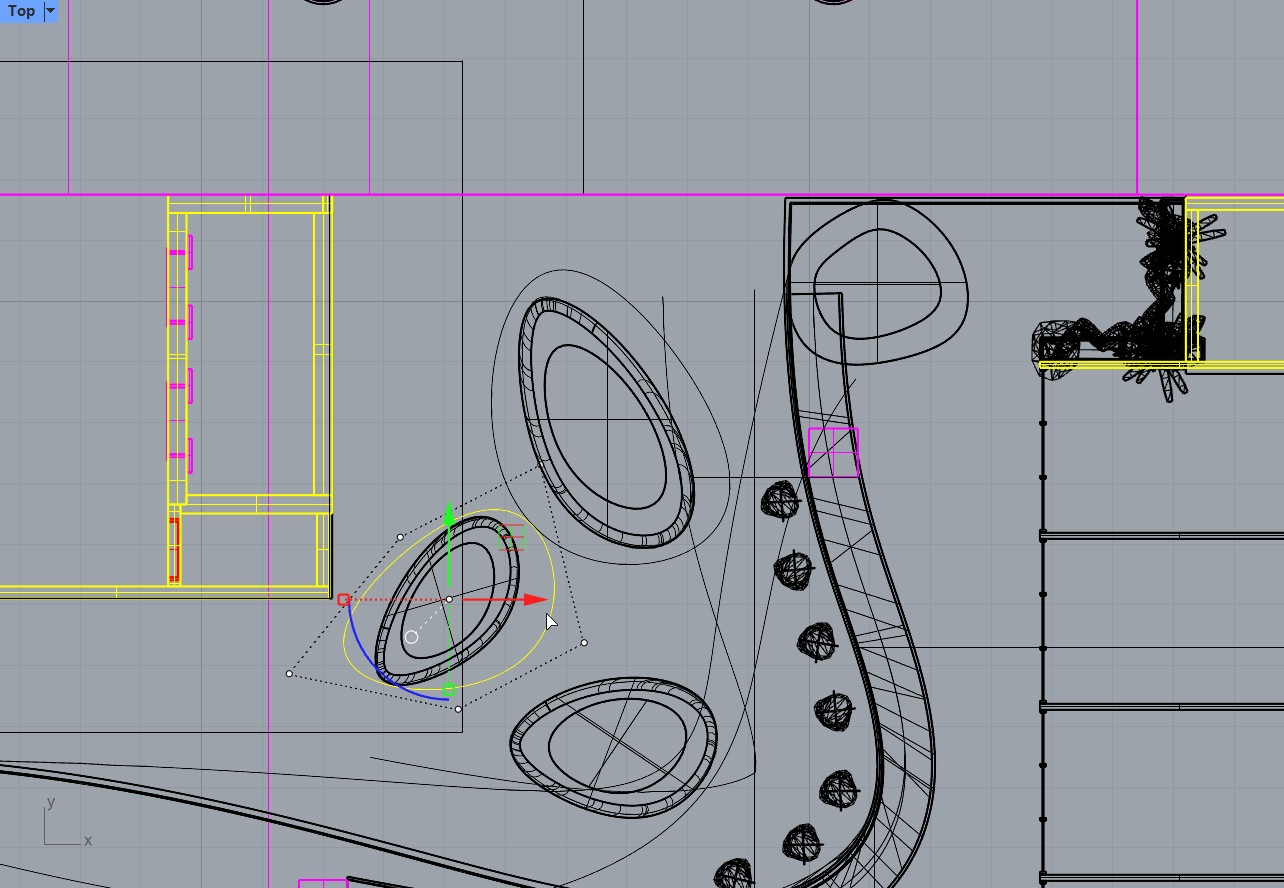Screen dimensions: 1284x888
Task: Click the Top viewport title label
Action: coord(21,11)
